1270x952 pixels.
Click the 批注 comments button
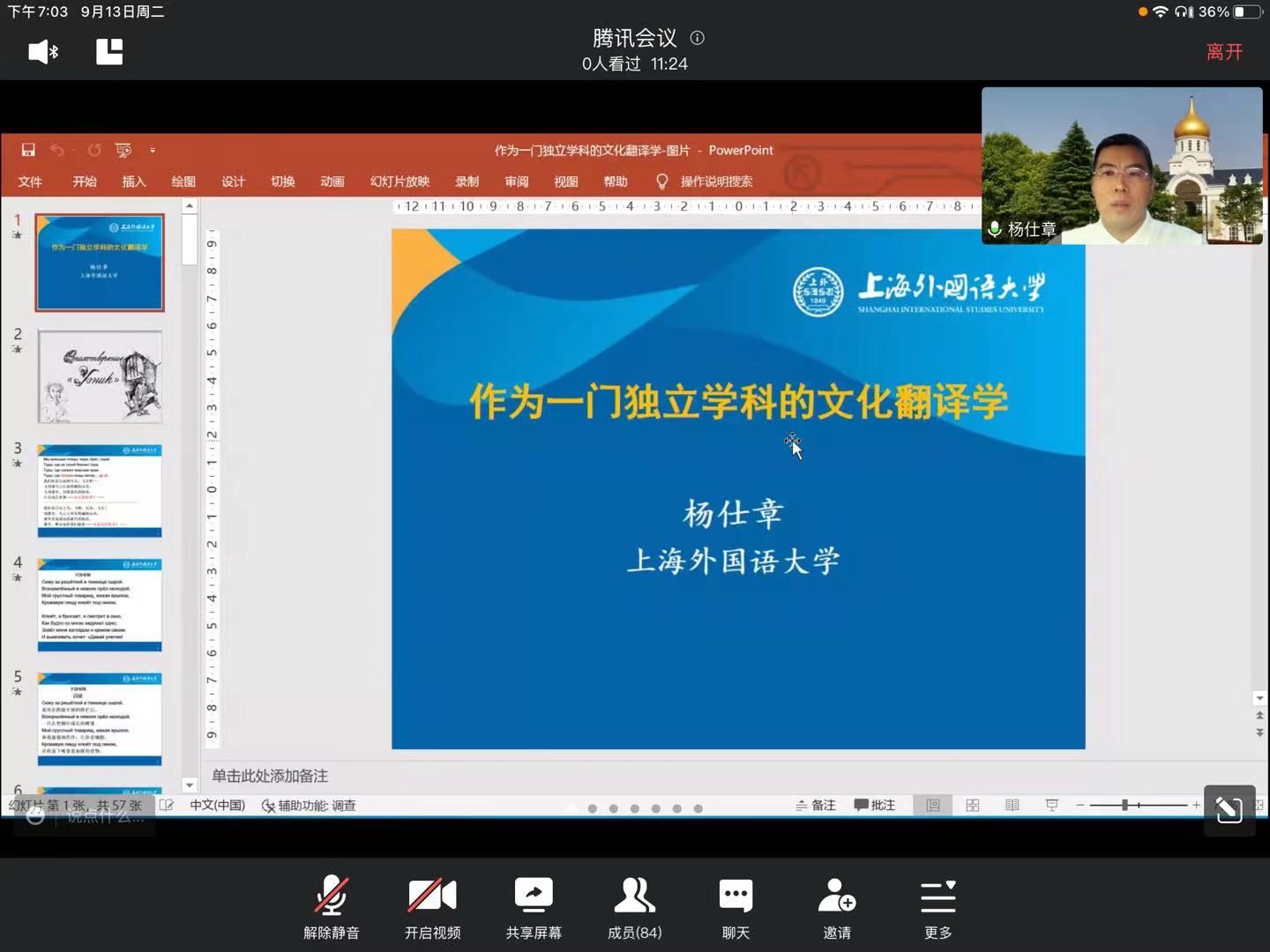[x=875, y=805]
